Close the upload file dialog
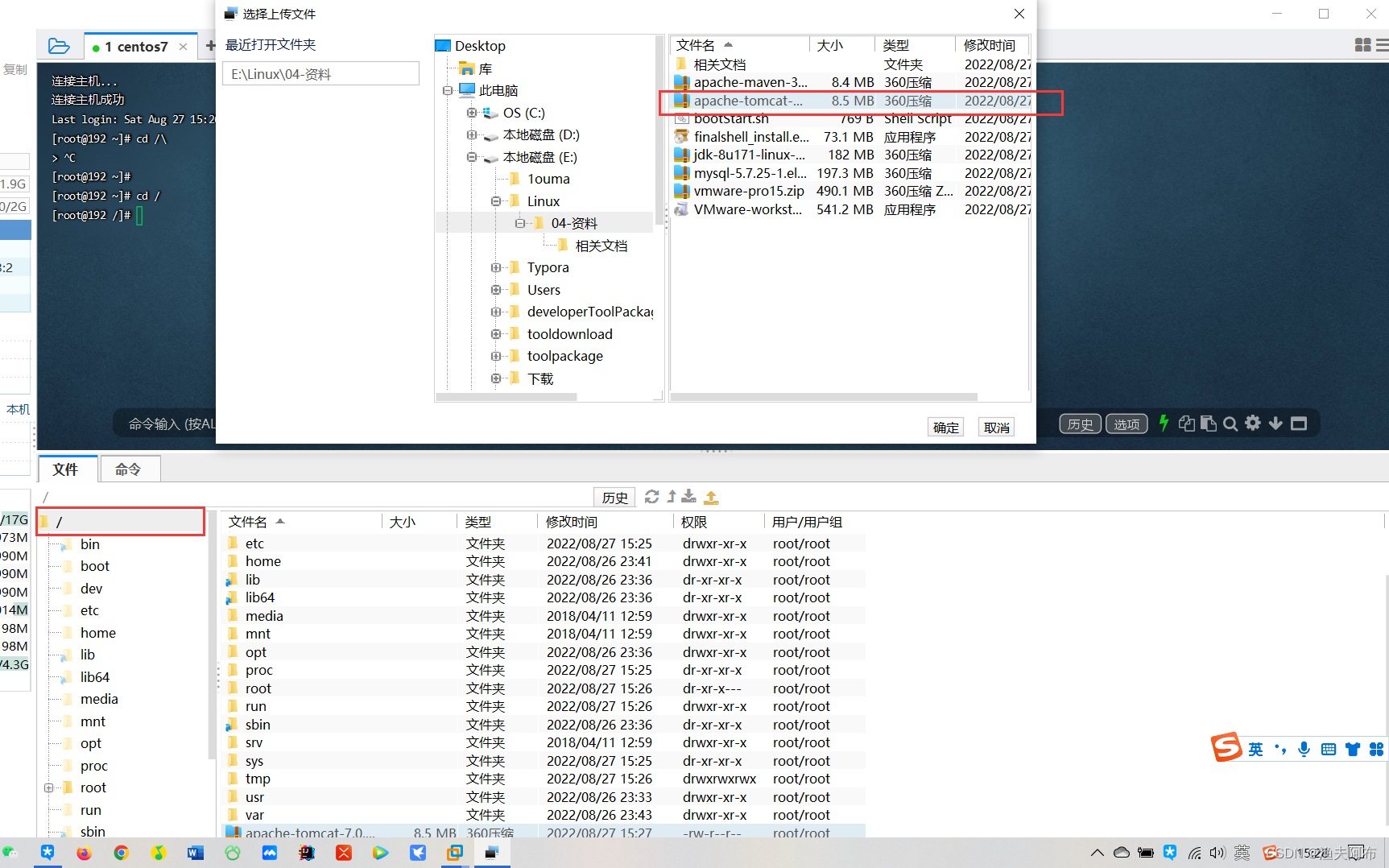 click(x=1019, y=14)
